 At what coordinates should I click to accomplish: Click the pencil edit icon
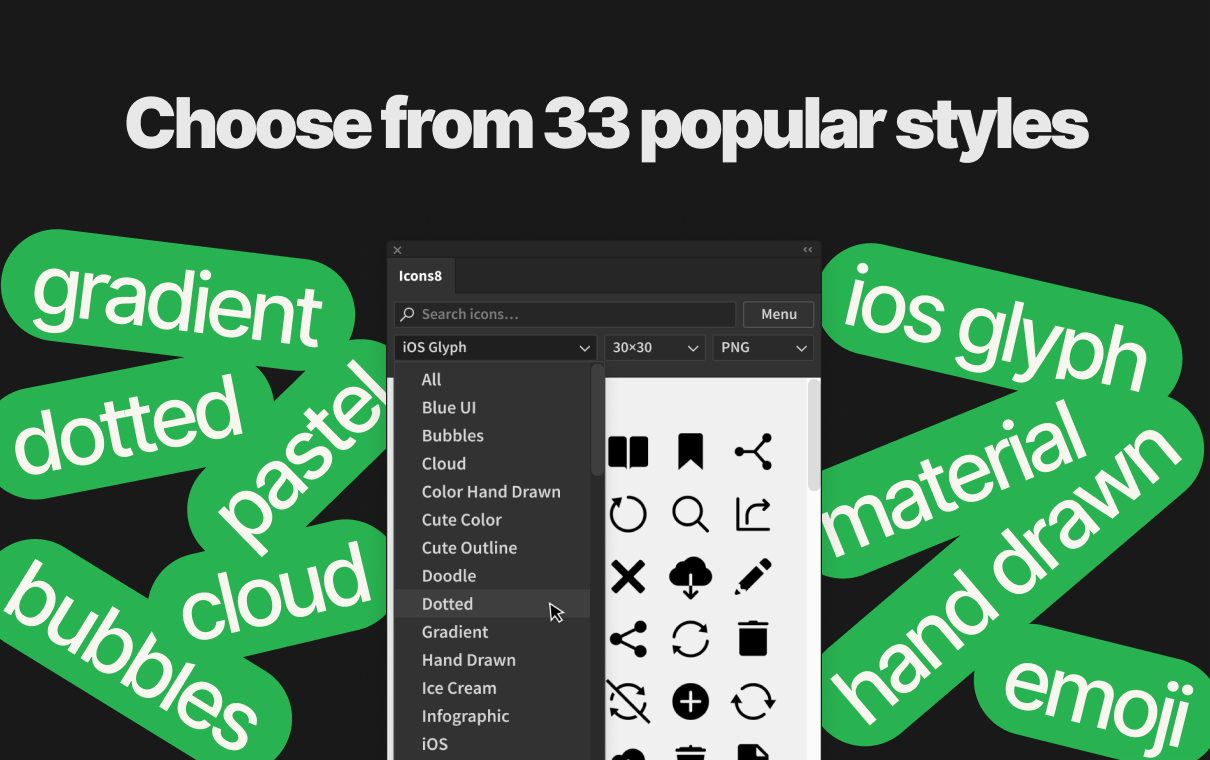[753, 577]
